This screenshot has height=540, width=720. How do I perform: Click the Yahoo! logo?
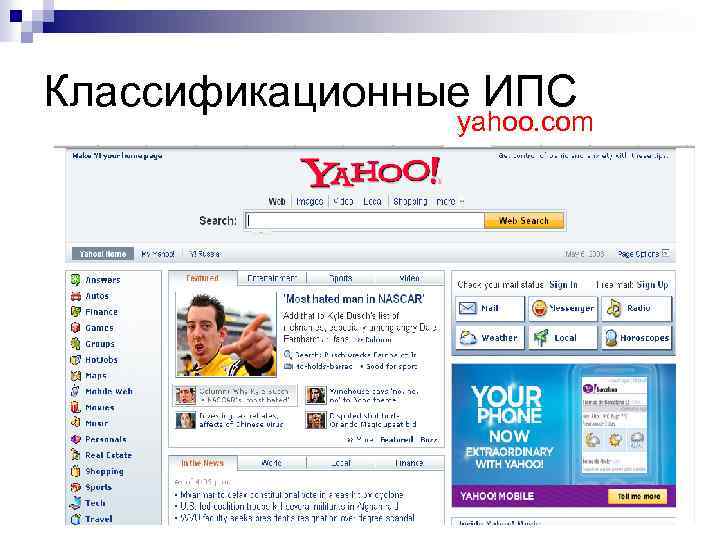(371, 172)
